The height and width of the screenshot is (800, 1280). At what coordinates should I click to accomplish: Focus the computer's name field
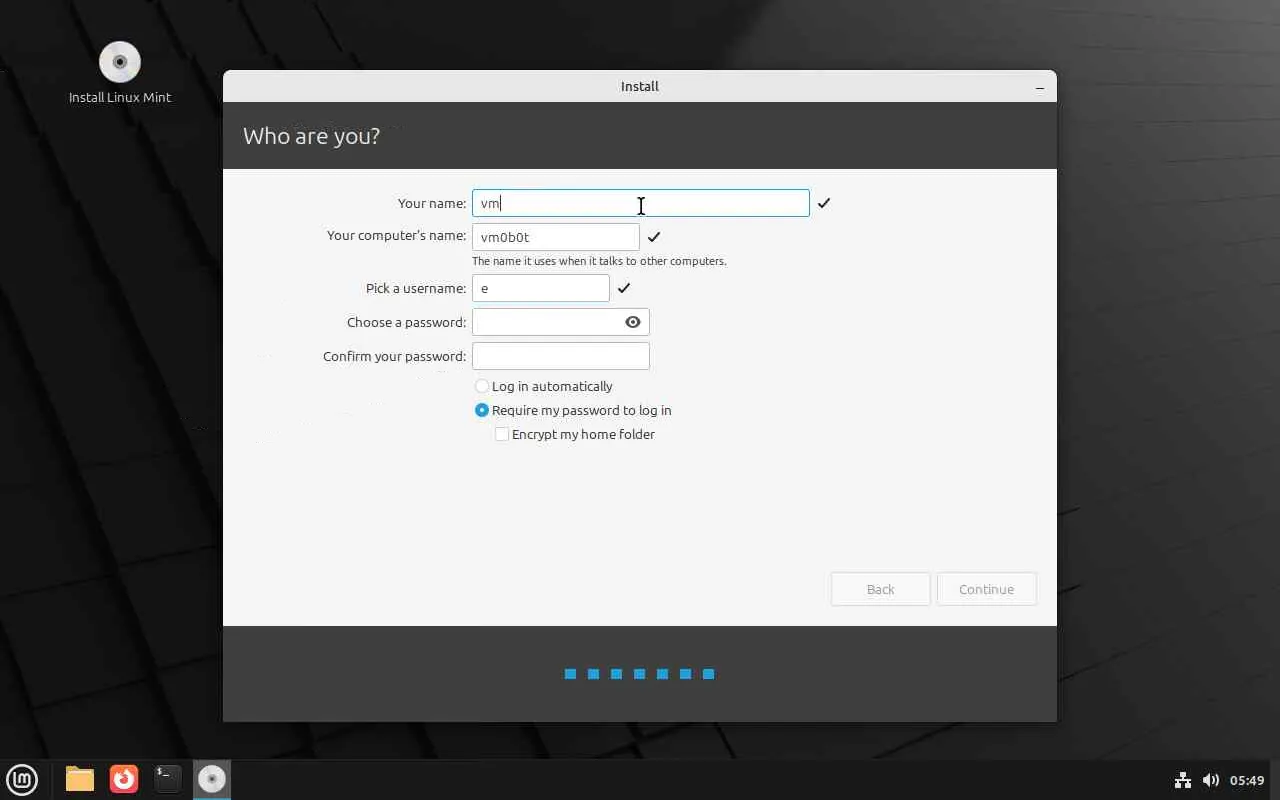pos(555,237)
